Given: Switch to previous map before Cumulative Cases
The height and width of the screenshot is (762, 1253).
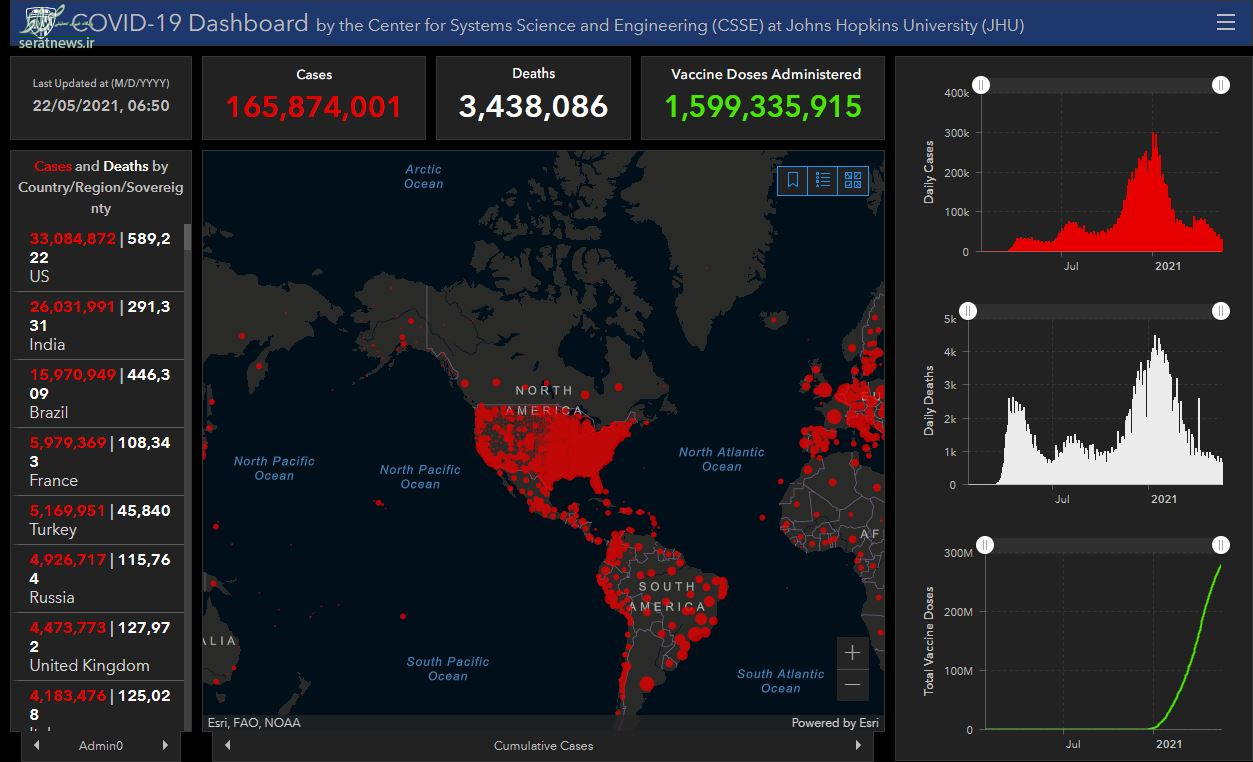Looking at the screenshot, I should pyautogui.click(x=228, y=745).
